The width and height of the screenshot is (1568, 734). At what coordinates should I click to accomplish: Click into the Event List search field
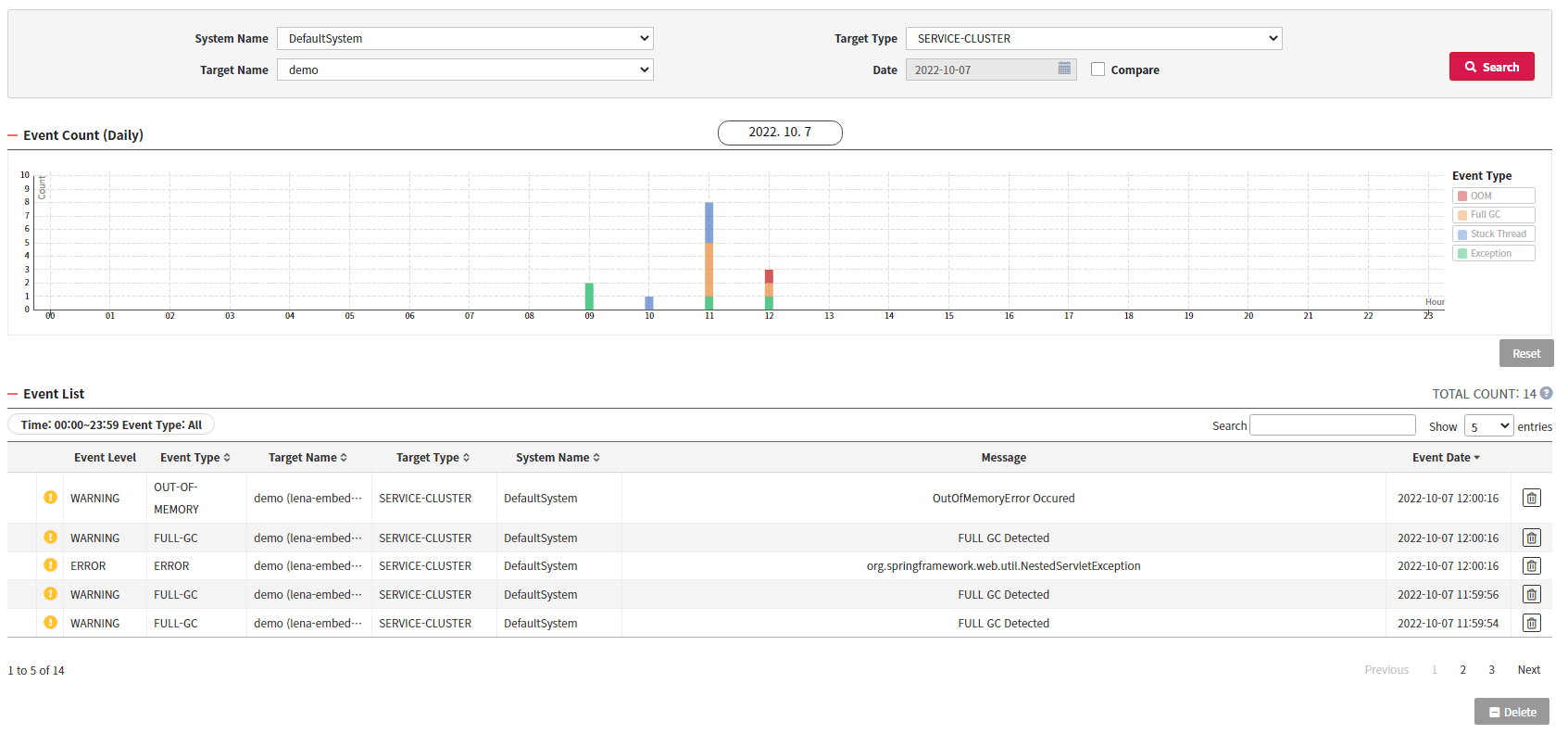1333,424
